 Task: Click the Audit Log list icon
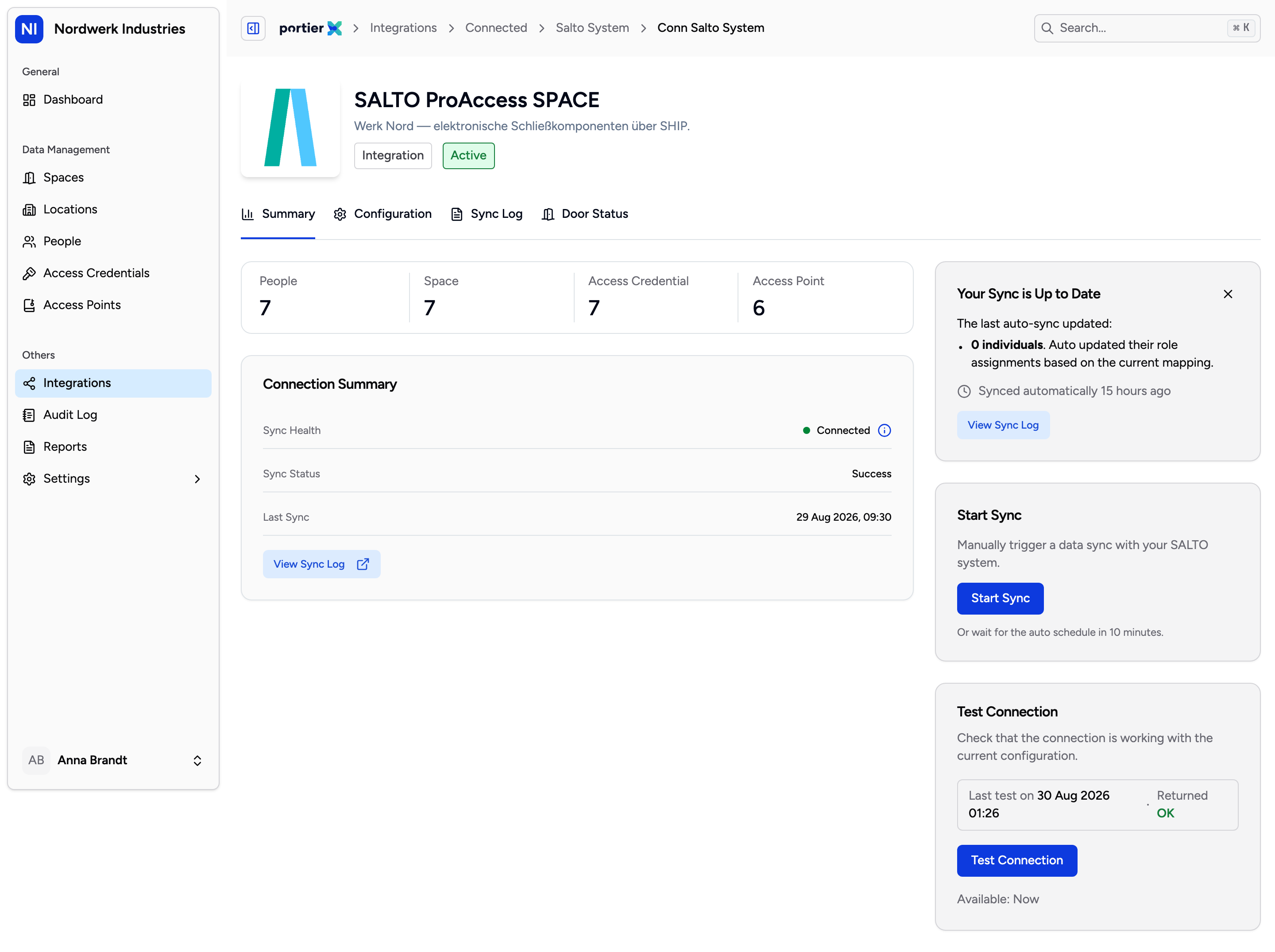pyautogui.click(x=29, y=415)
